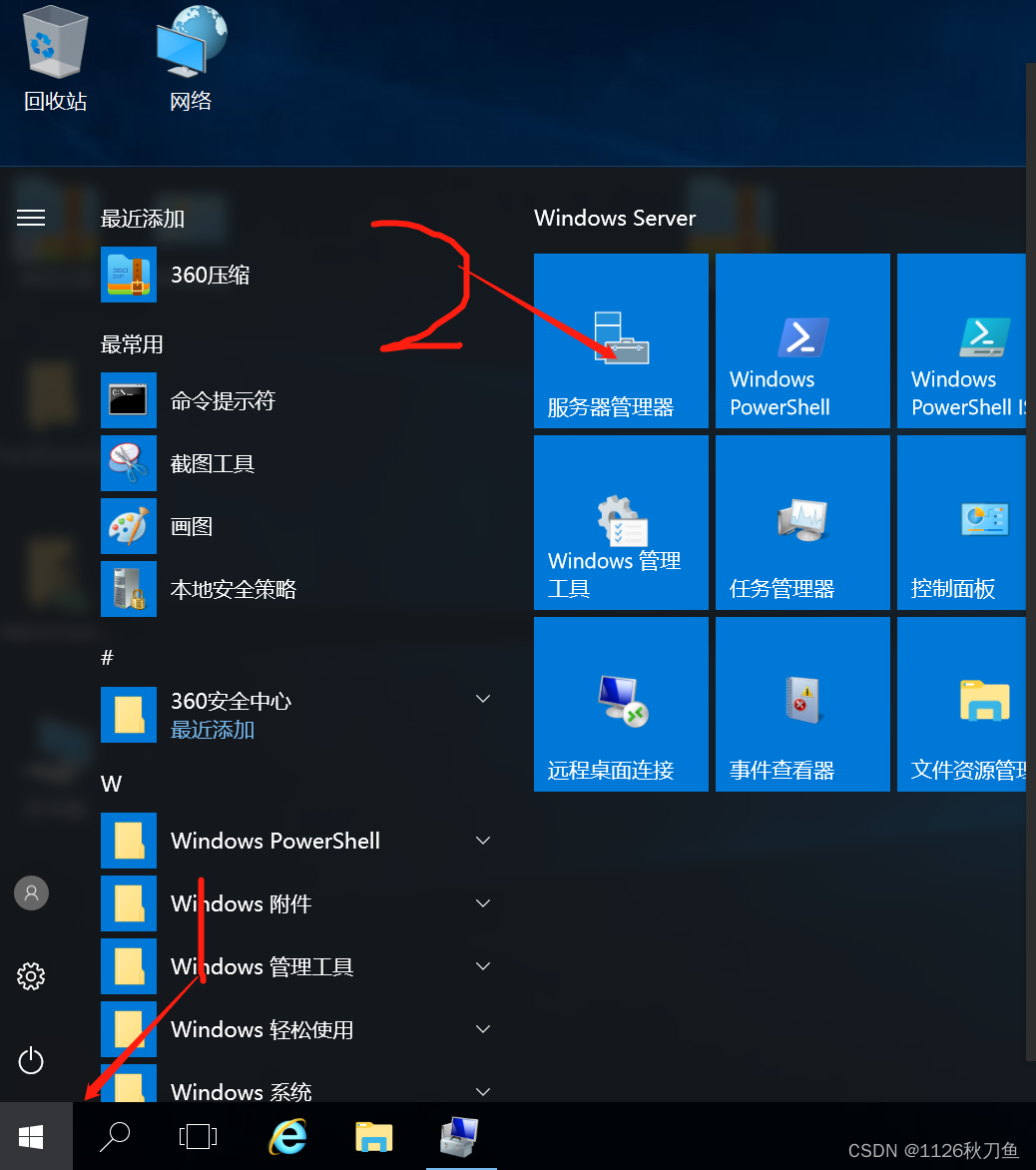Launch 画图 Paint app
Image resolution: width=1036 pixels, height=1170 pixels.
298,526
